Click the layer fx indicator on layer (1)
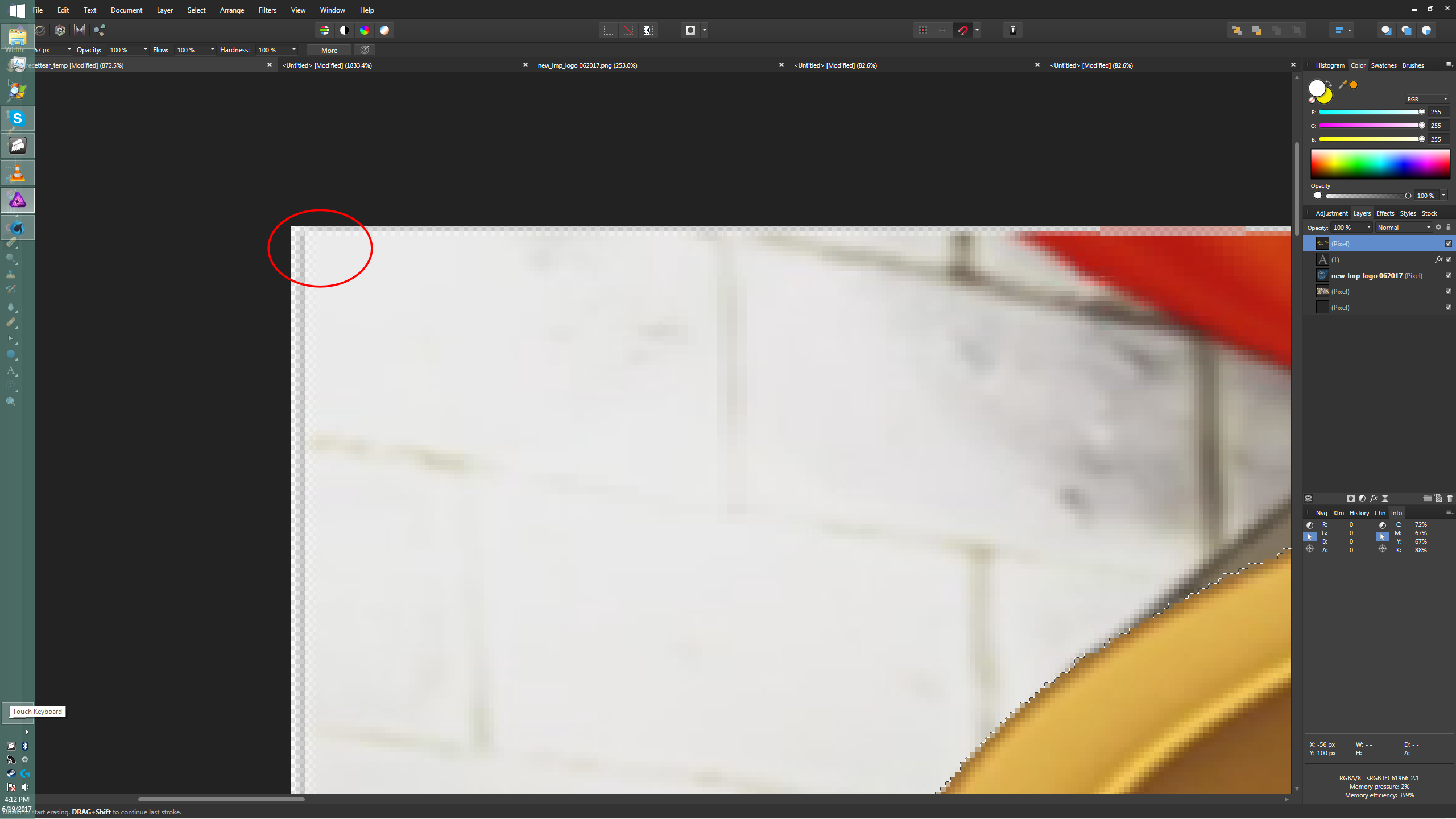 coord(1438,259)
